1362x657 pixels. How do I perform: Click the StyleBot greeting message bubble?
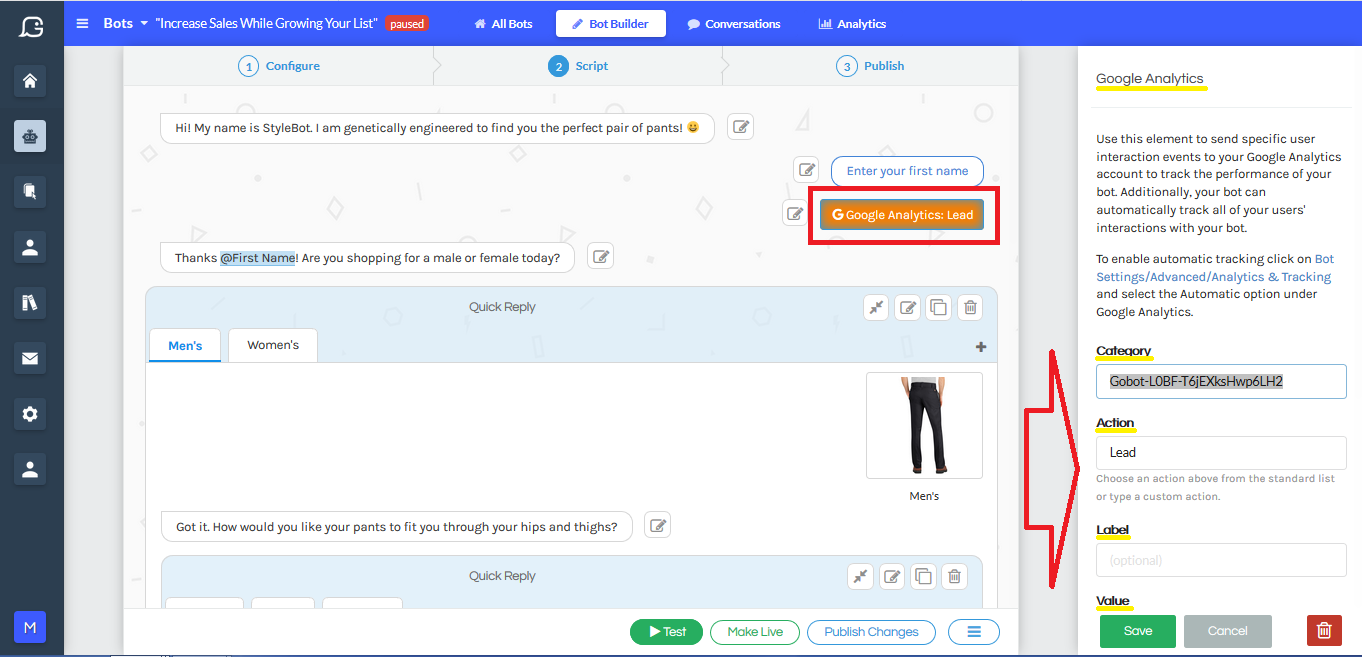437,128
